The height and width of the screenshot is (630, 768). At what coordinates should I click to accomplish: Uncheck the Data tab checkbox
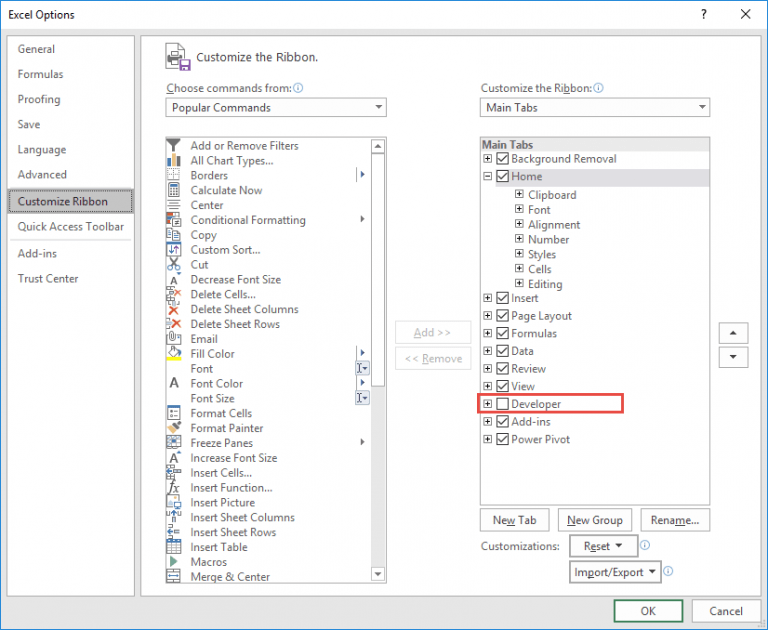pos(502,351)
